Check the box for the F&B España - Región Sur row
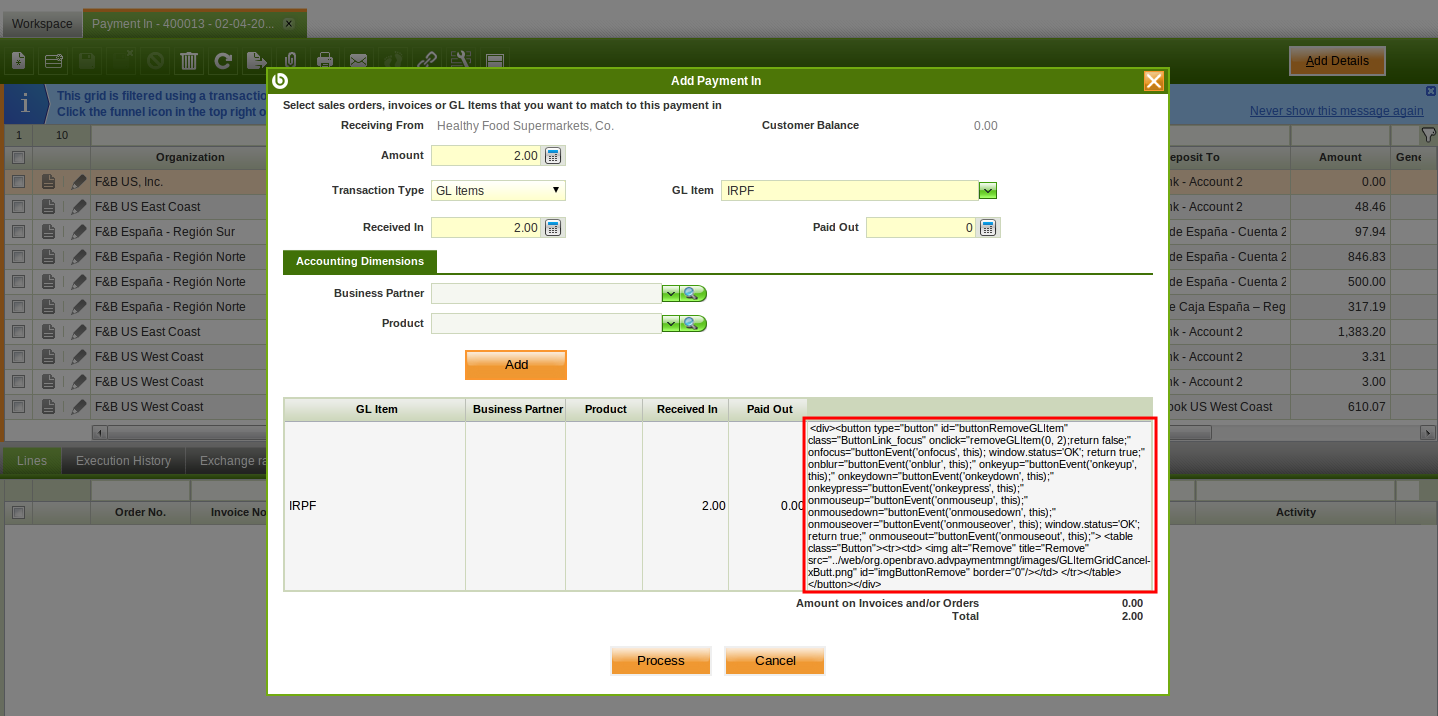The image size is (1438, 716). [x=18, y=232]
